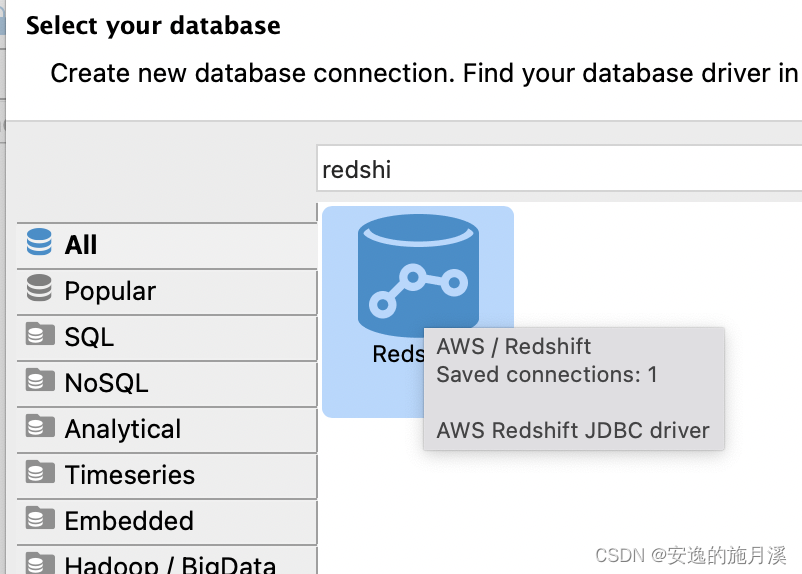
Task: Click the All category stacked-disks icon
Action: click(x=39, y=243)
